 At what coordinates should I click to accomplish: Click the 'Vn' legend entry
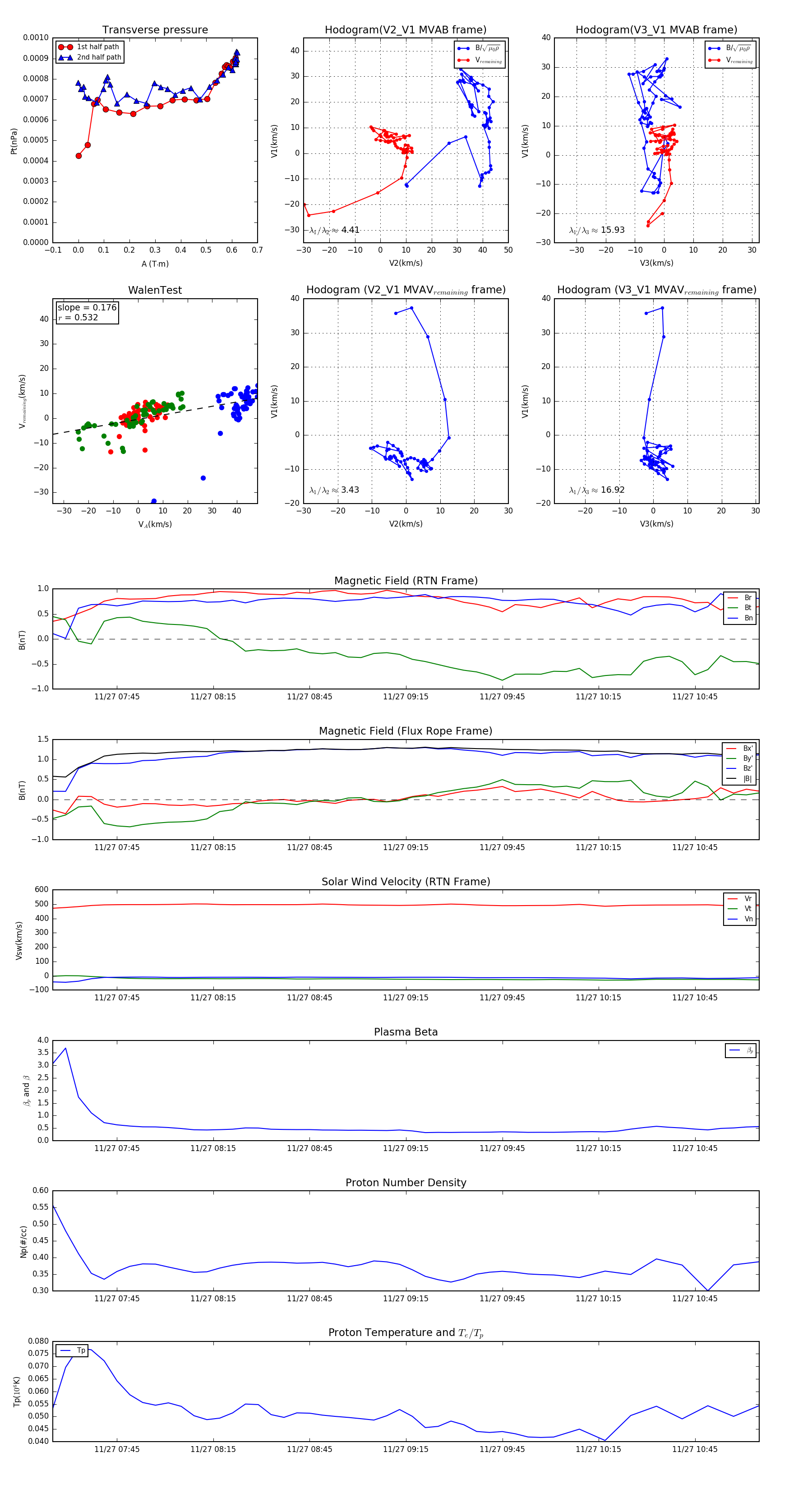[x=740, y=919]
